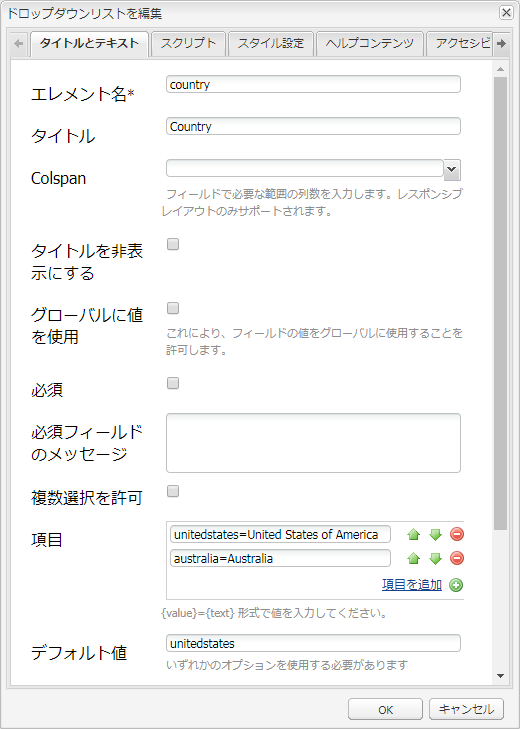Enable the グローバルに値を使用 checkbox

(x=173, y=308)
